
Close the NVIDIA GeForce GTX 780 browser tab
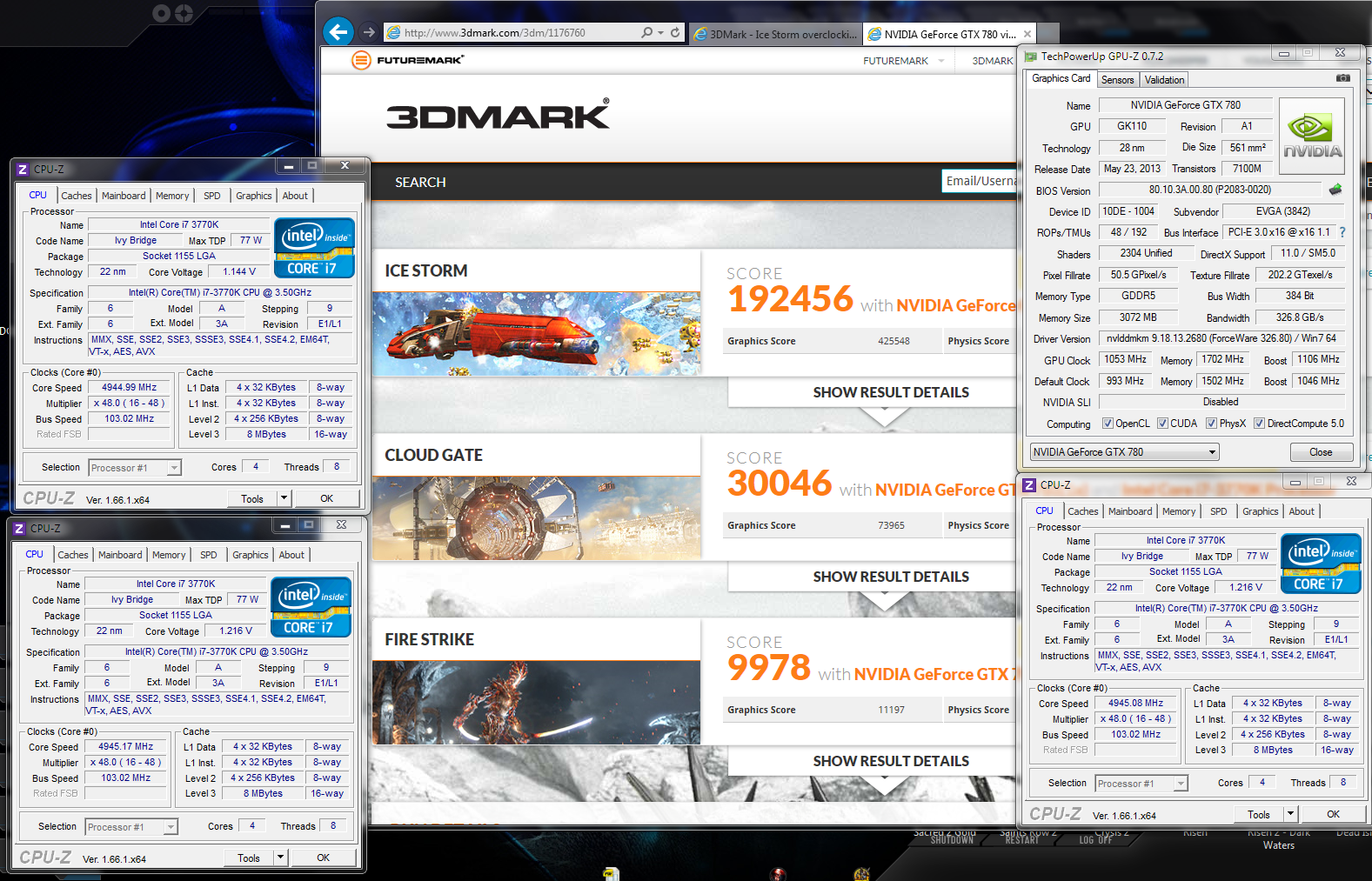(x=1027, y=34)
